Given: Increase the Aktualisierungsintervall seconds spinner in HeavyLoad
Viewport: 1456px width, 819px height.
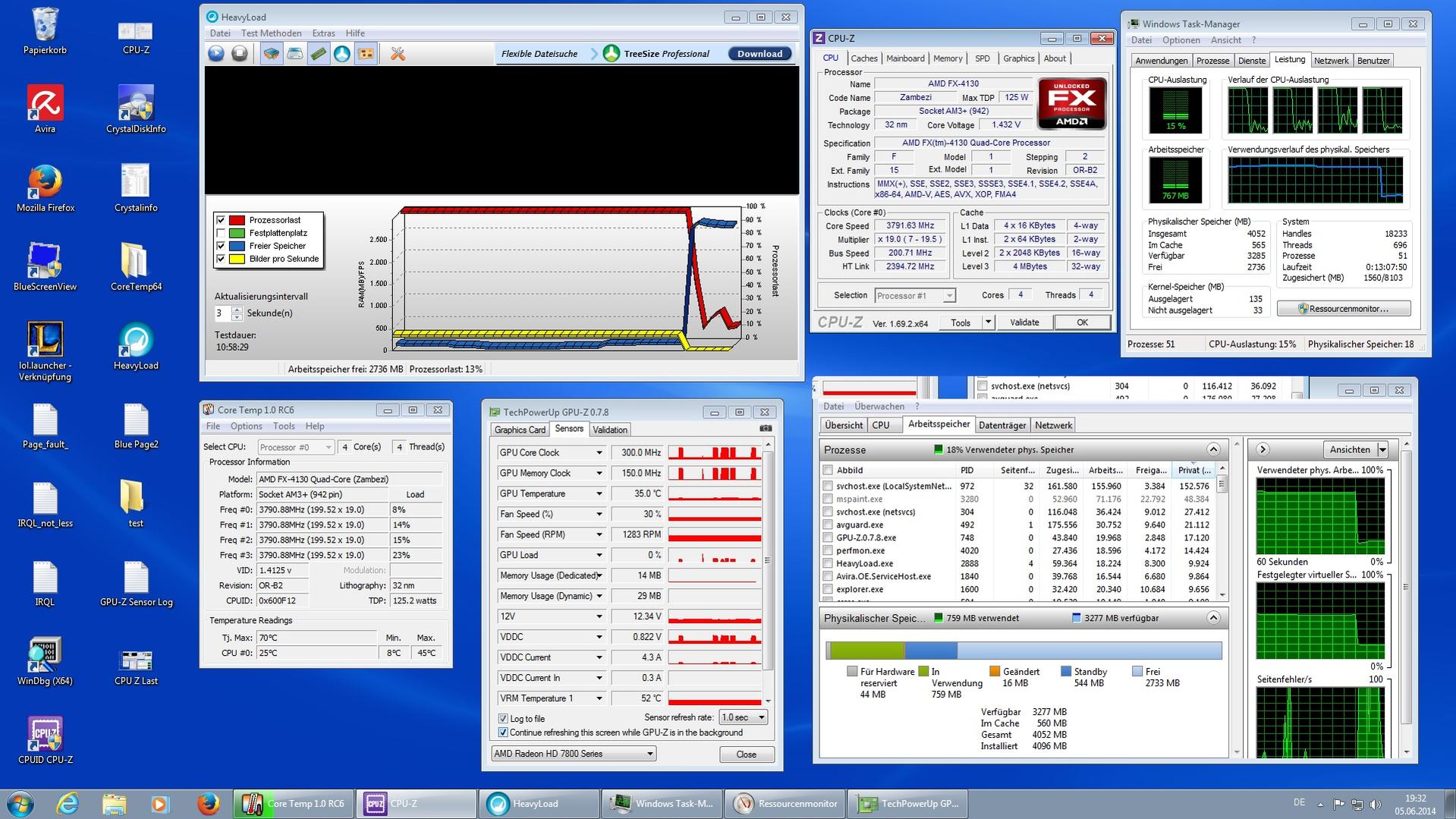Looking at the screenshot, I should (x=237, y=310).
